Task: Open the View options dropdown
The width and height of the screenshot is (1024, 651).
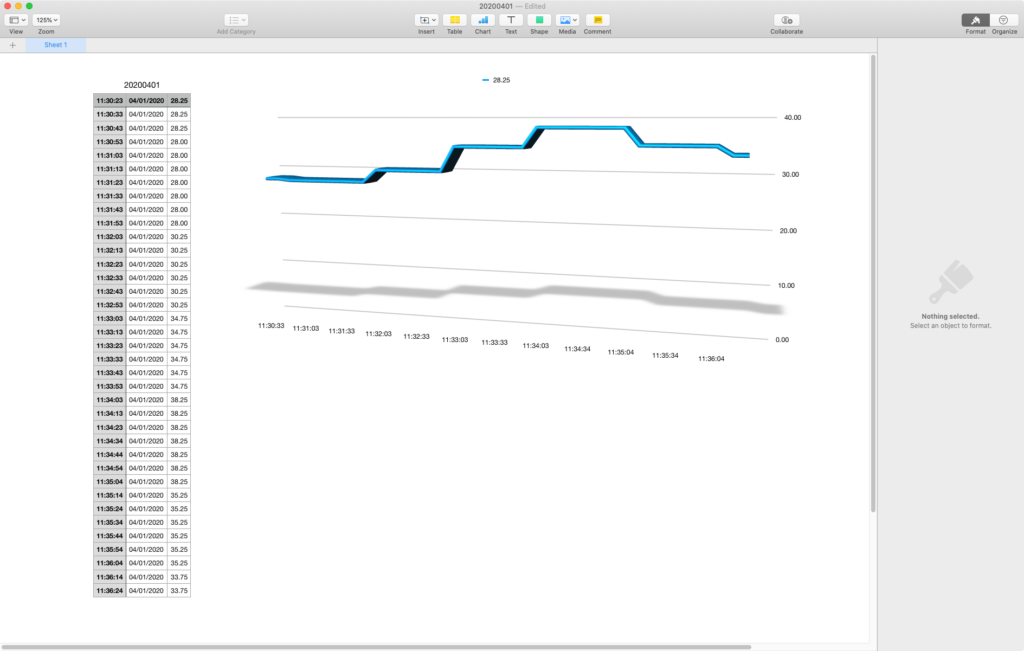Action: pos(16,20)
